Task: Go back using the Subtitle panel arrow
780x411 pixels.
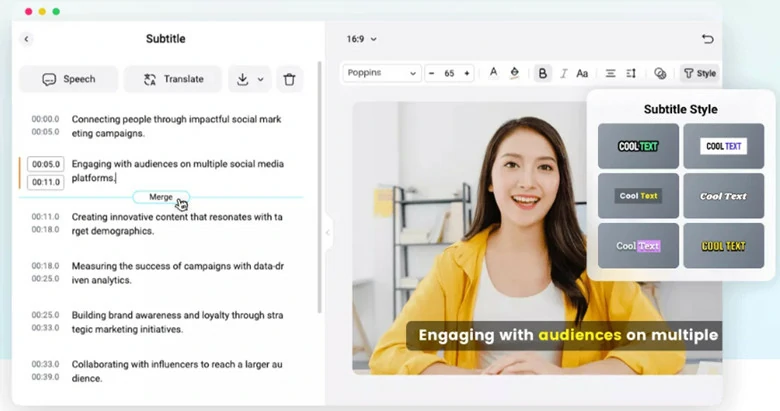Action: 26,39
